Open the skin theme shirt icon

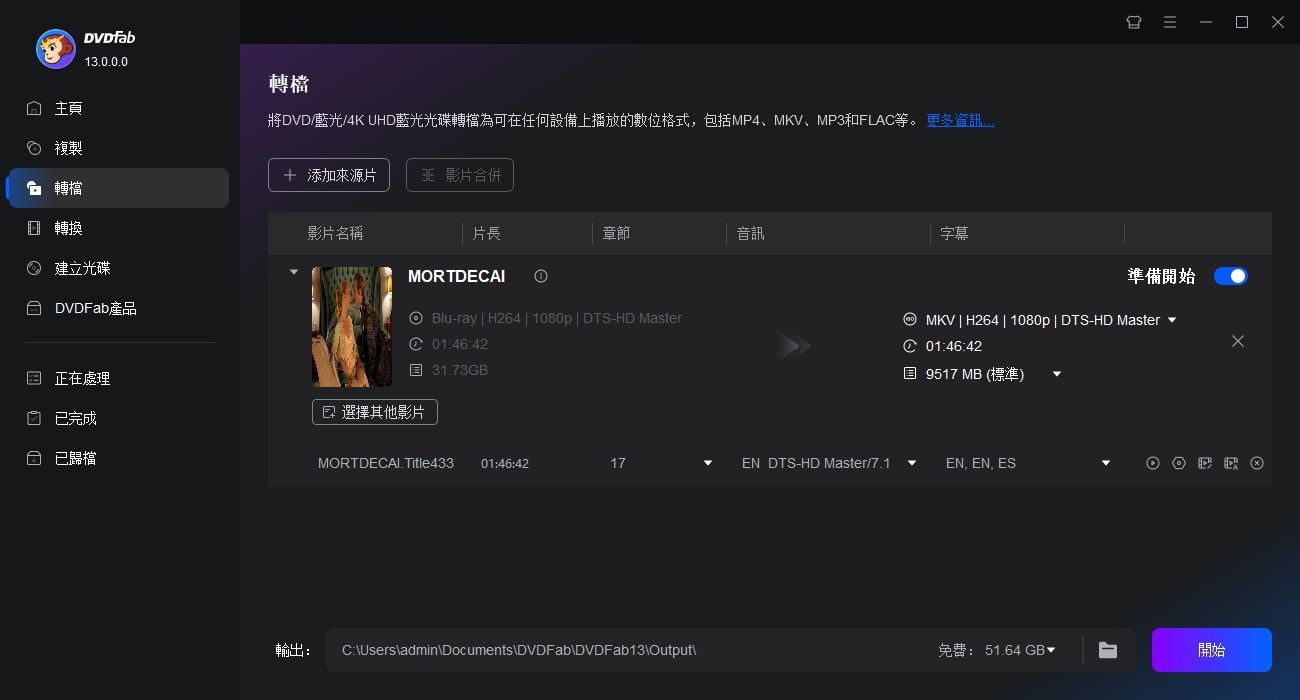tap(1134, 22)
